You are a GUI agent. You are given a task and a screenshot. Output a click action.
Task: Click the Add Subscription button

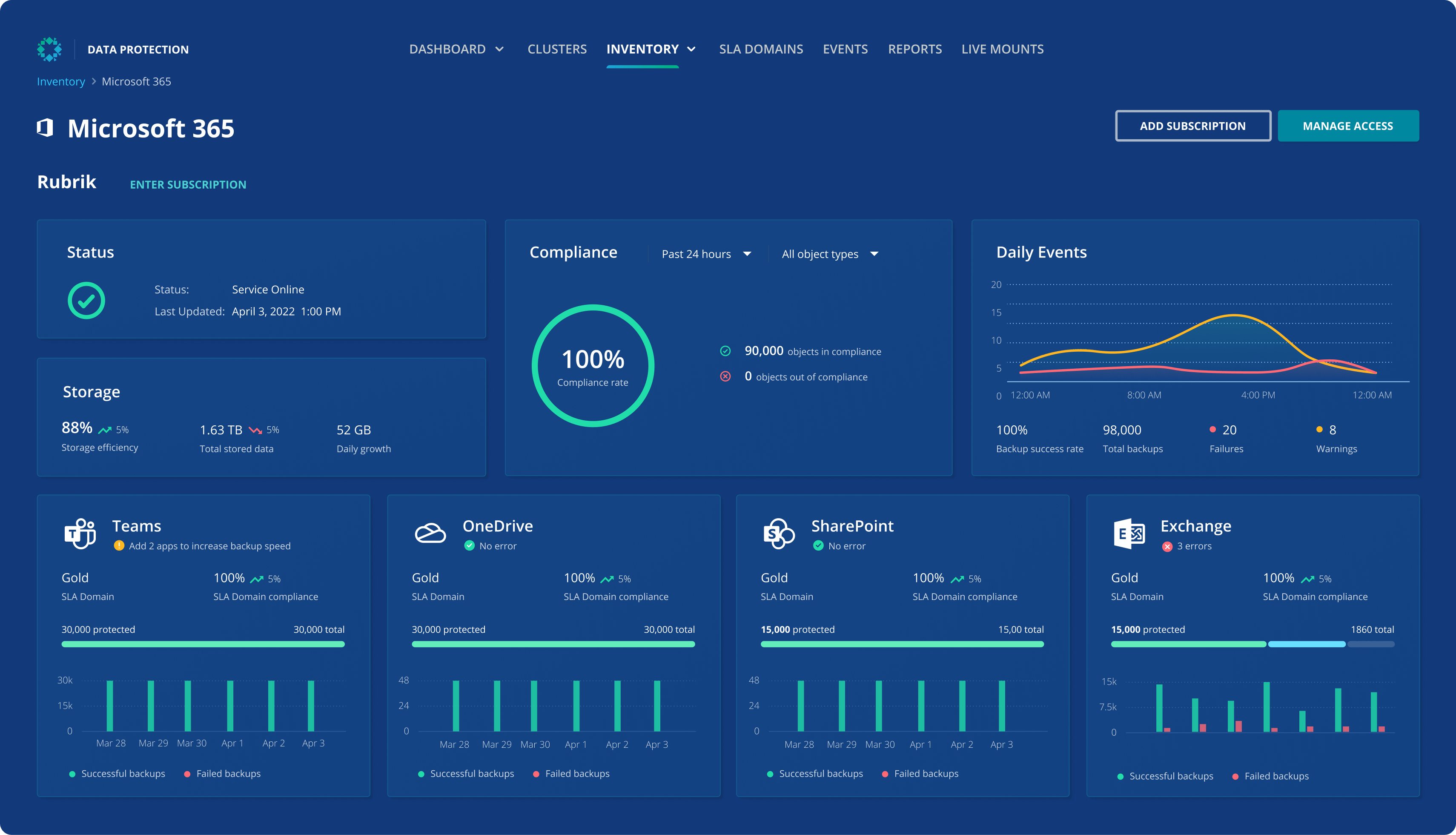coord(1192,126)
